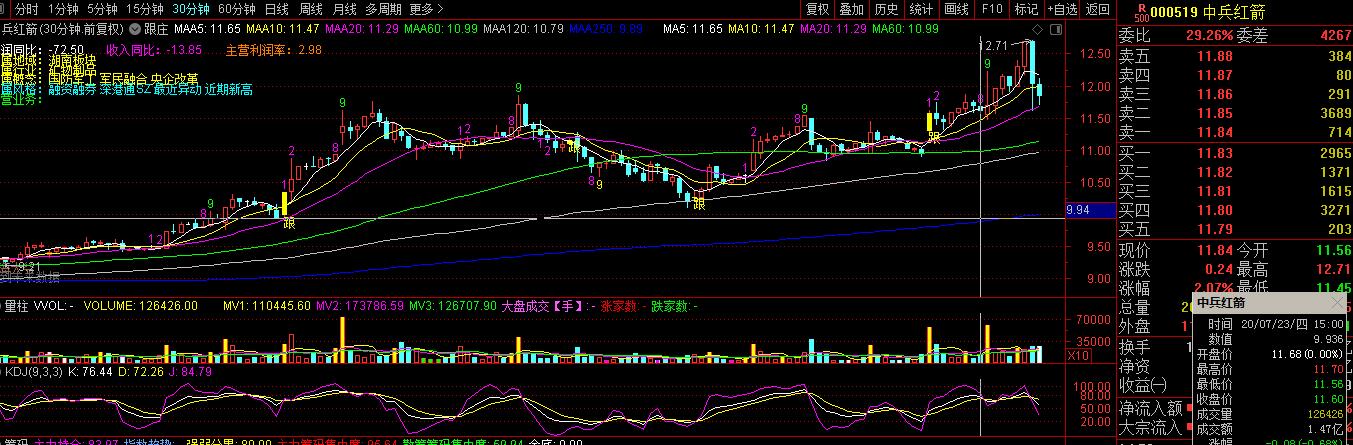Click the R500 badge beside stock code
This screenshot has width=1353, height=445.
tap(1141, 12)
